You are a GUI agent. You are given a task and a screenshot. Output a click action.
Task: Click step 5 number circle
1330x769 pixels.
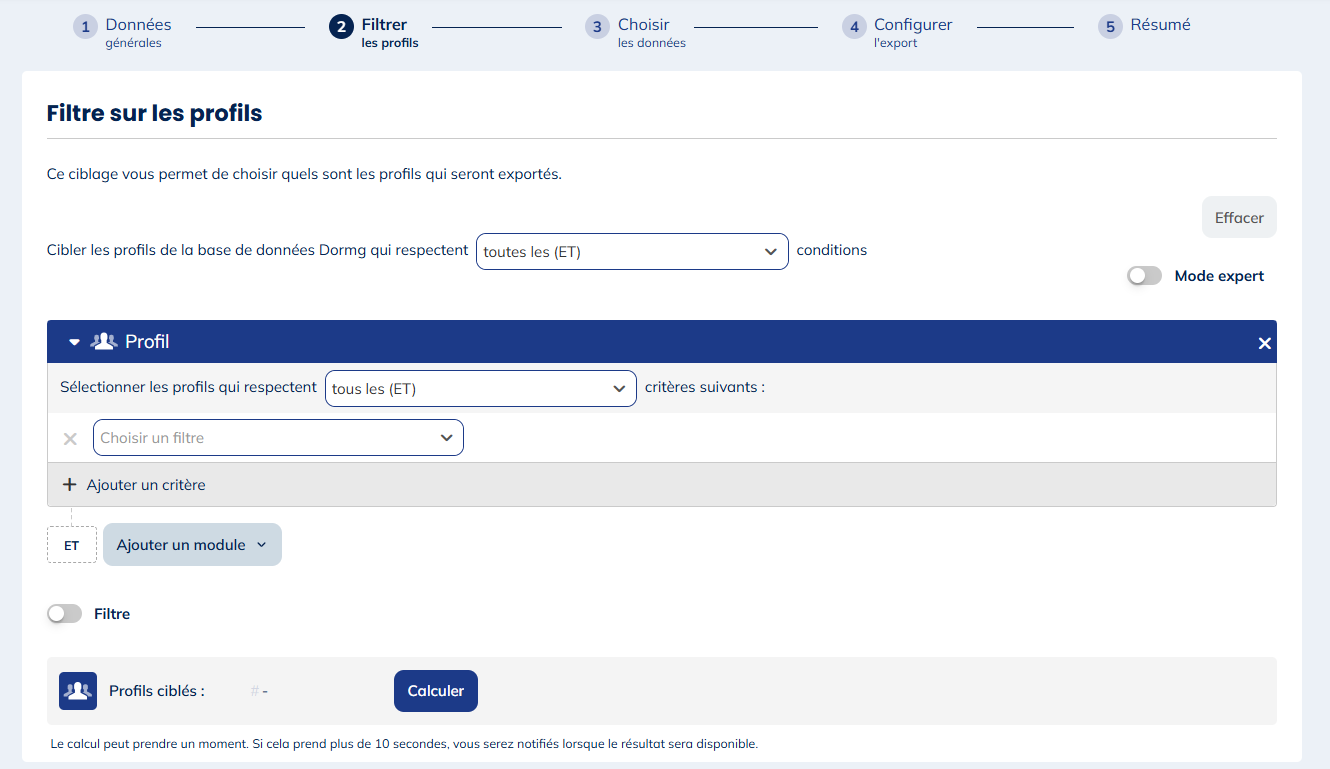pos(1110,27)
